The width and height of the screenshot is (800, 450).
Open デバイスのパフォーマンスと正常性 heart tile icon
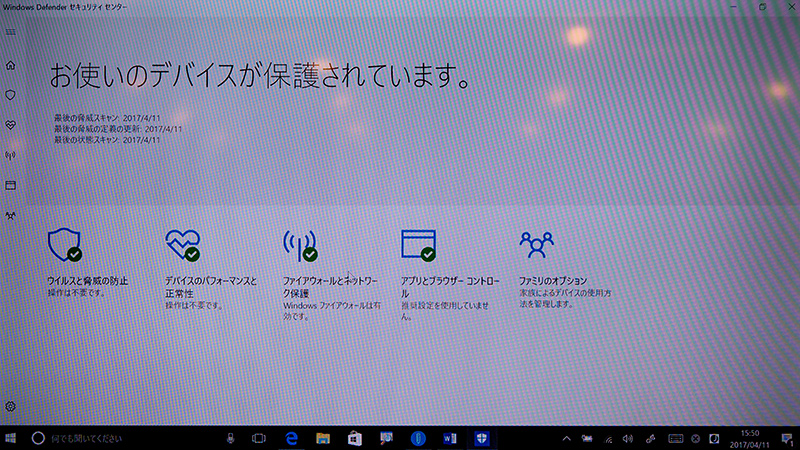183,245
